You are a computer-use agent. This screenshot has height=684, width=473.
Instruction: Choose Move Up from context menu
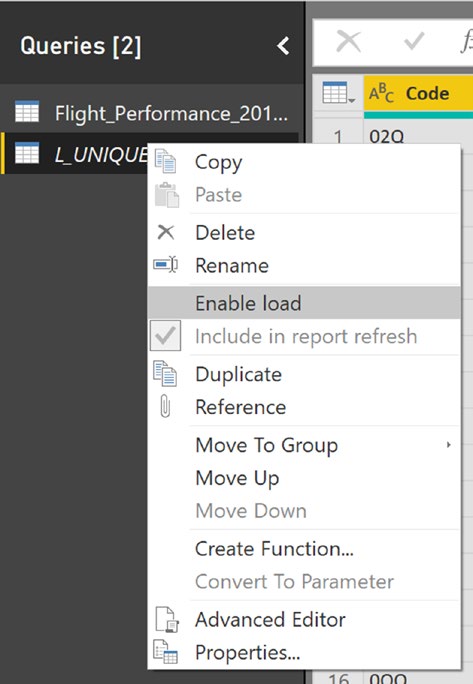[x=237, y=478]
